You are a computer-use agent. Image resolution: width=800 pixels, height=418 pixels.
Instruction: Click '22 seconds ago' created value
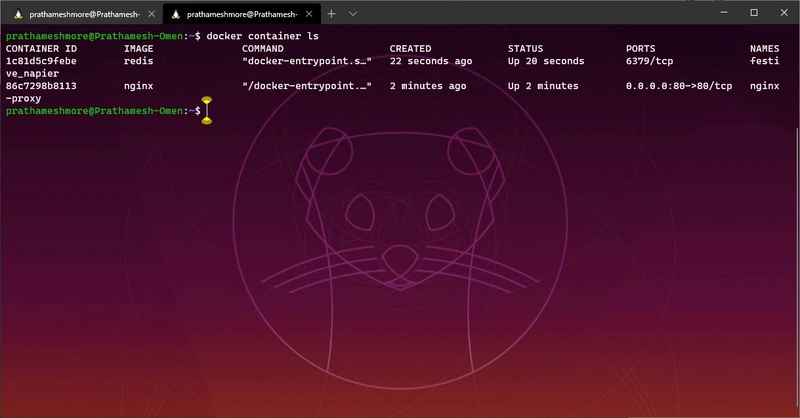[431, 61]
